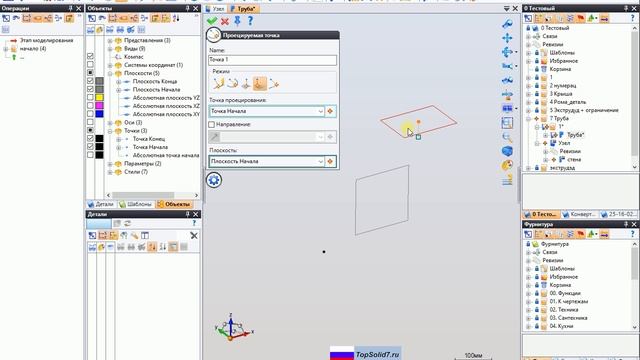This screenshot has width=640, height=360.
Task: Activate the pan cross-arrows view tool
Action: coord(507,38)
